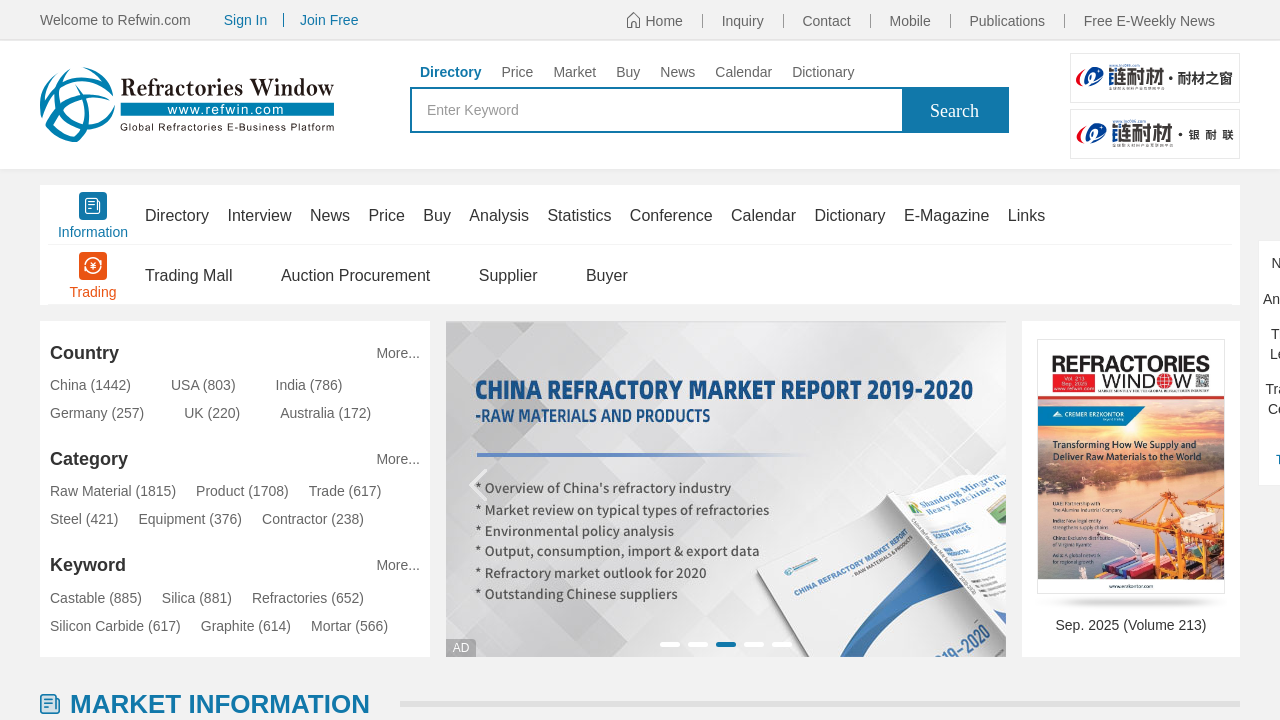Expand More in Category section
The image size is (1280, 720).
[398, 459]
